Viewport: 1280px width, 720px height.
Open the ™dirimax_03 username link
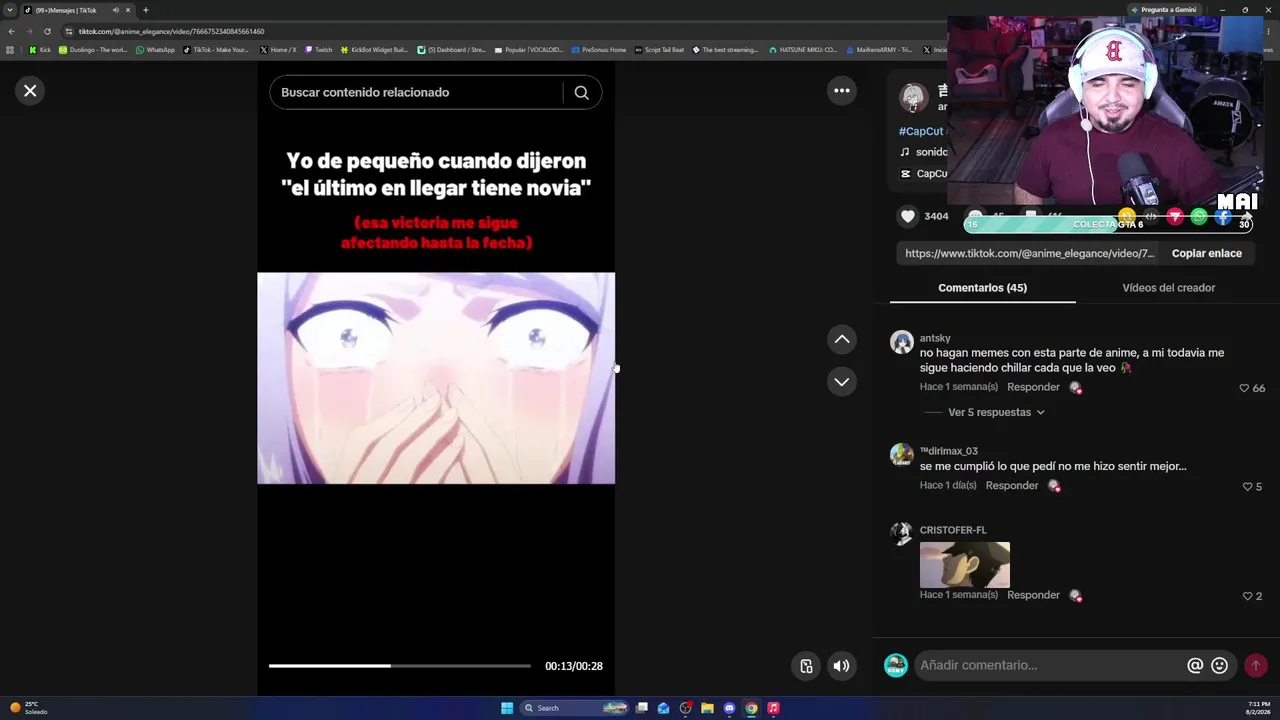949,451
